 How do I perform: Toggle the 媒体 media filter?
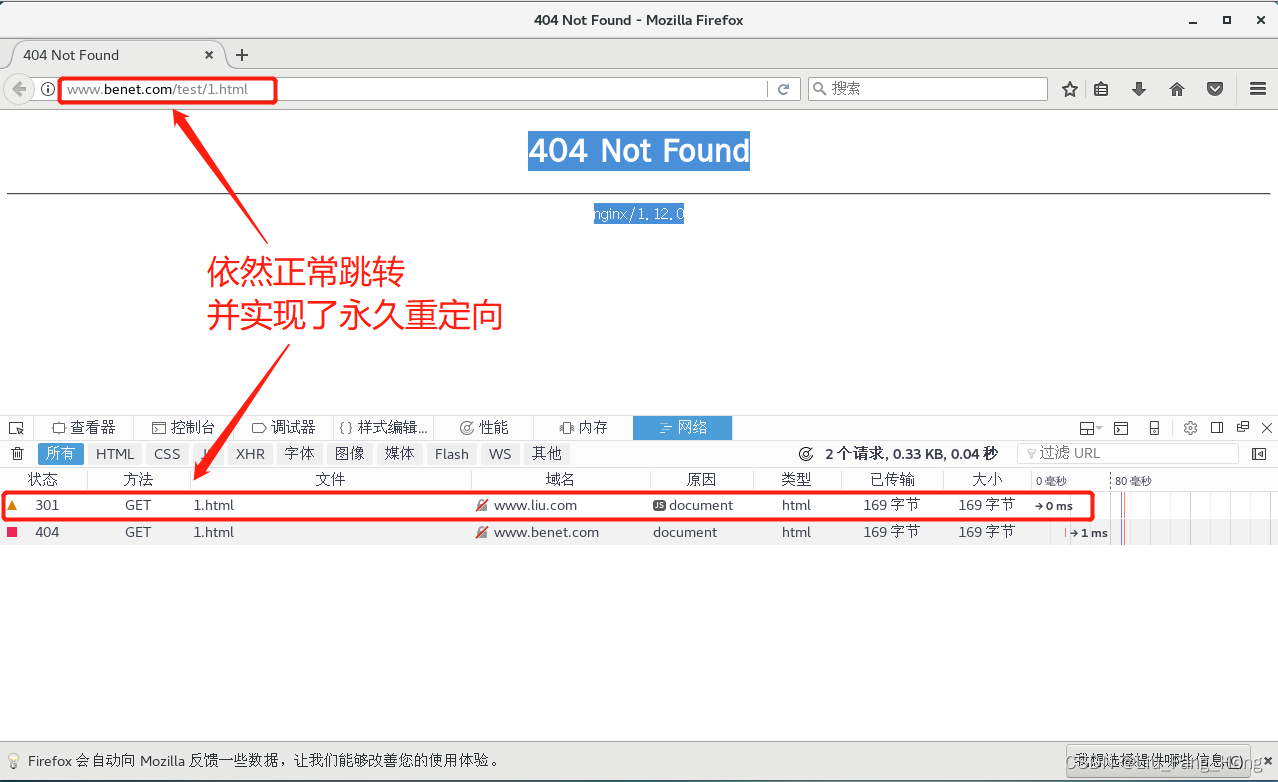pyautogui.click(x=400, y=454)
